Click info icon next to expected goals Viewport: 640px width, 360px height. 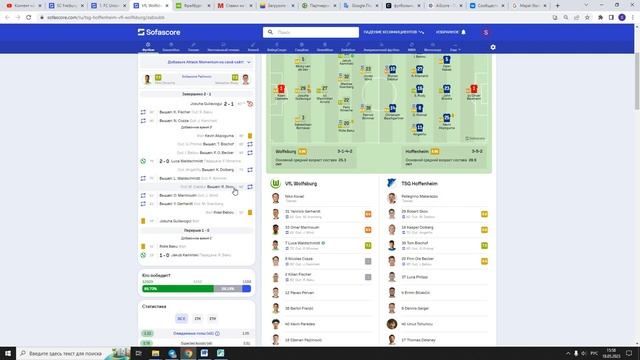click(217, 333)
